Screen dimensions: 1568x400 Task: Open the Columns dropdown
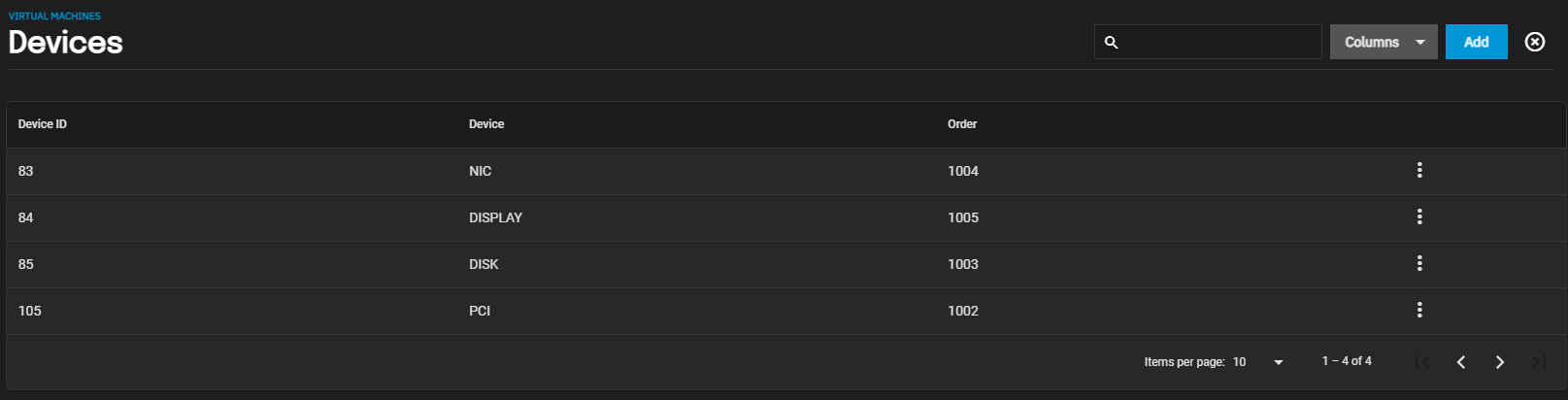click(1384, 42)
